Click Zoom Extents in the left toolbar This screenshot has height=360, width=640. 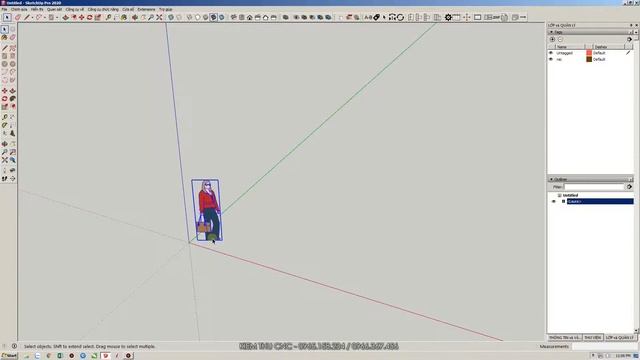point(4,160)
